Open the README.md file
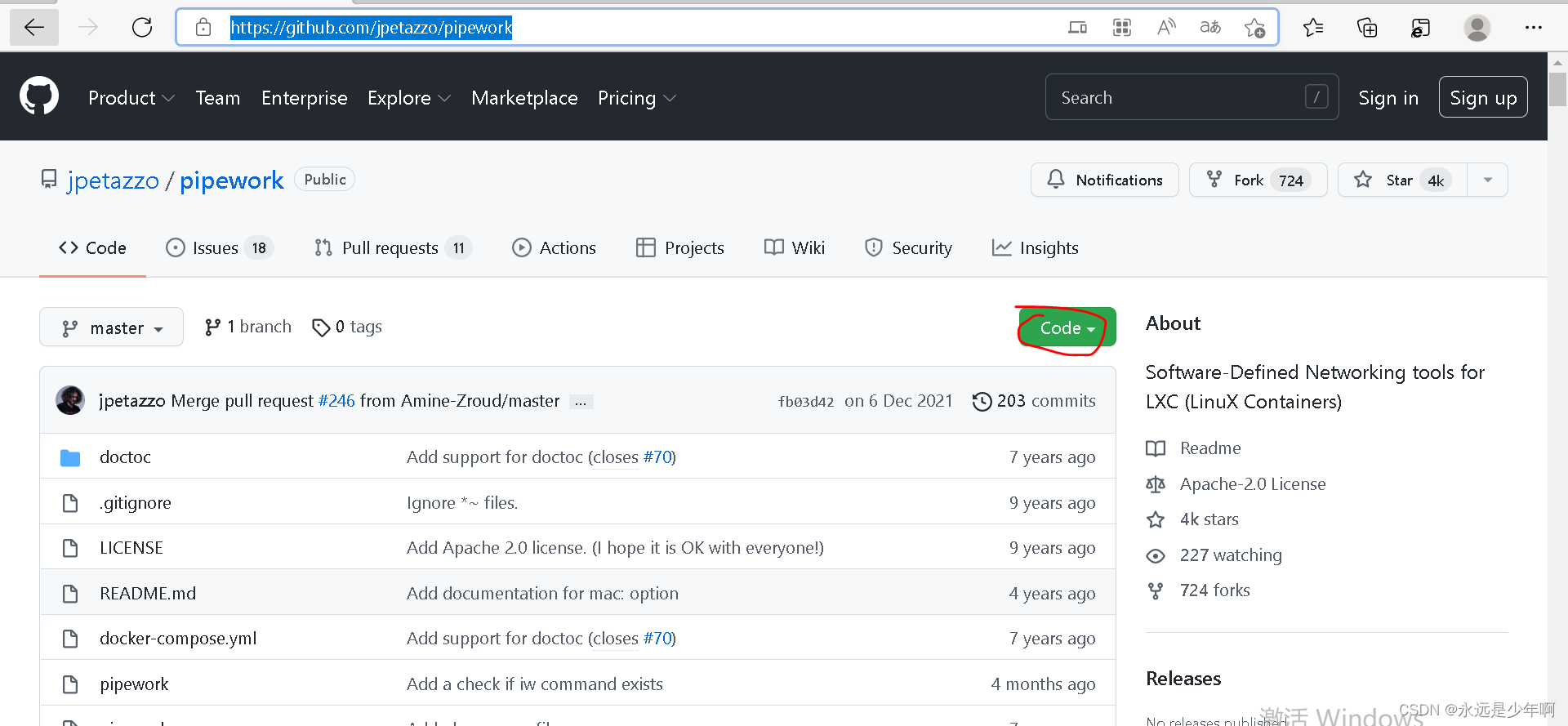The height and width of the screenshot is (726, 1568). pos(148,594)
